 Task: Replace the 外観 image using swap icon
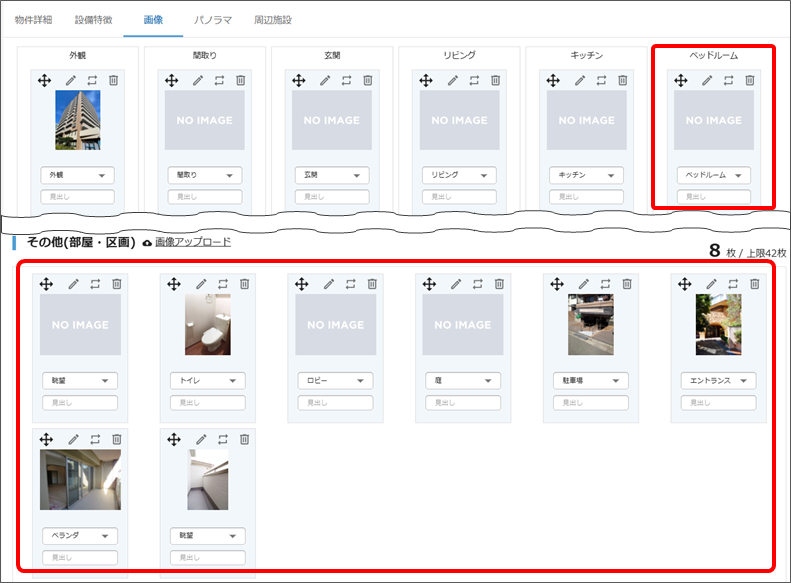[x=92, y=80]
